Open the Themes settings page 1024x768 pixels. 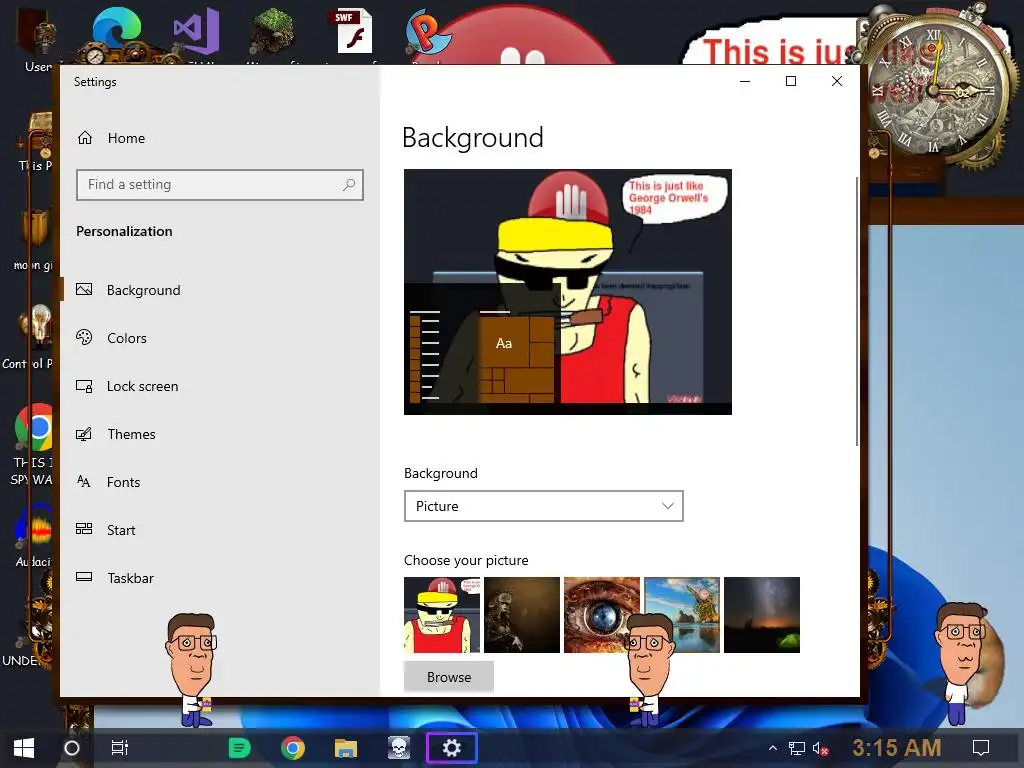(x=131, y=434)
